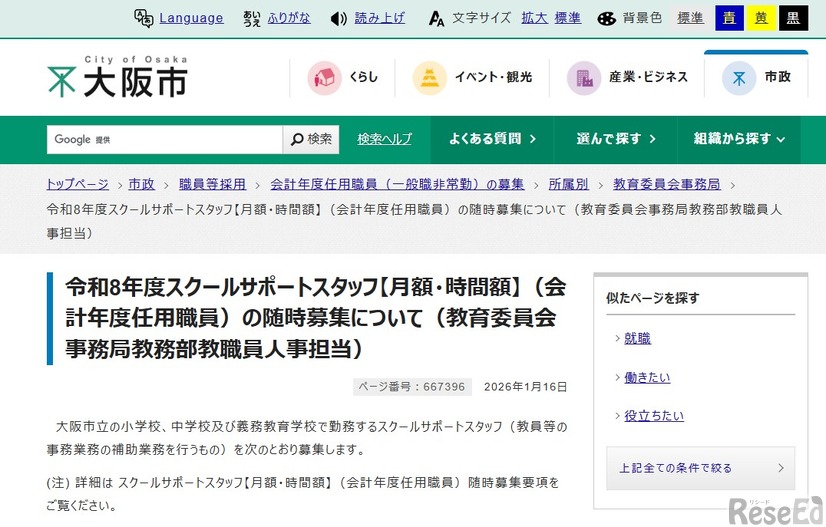The image size is (826, 527).
Task: Open the 働きたい related link
Action: point(647,377)
